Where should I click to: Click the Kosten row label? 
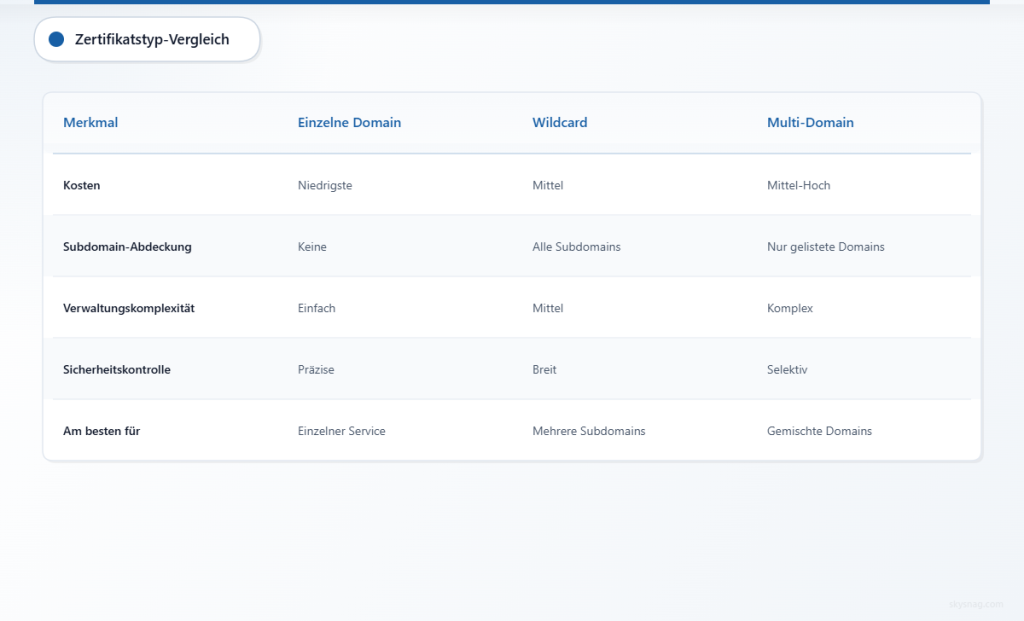point(82,185)
